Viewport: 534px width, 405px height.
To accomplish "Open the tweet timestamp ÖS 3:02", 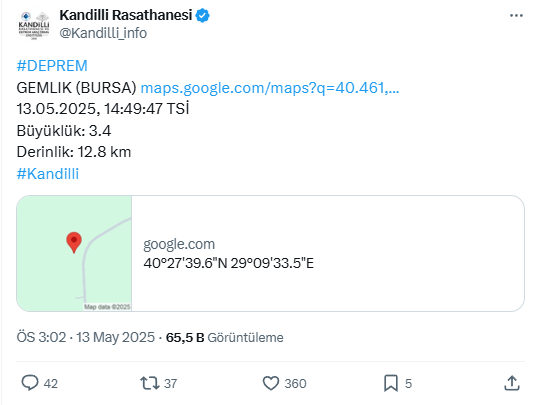I will [x=42, y=337].
